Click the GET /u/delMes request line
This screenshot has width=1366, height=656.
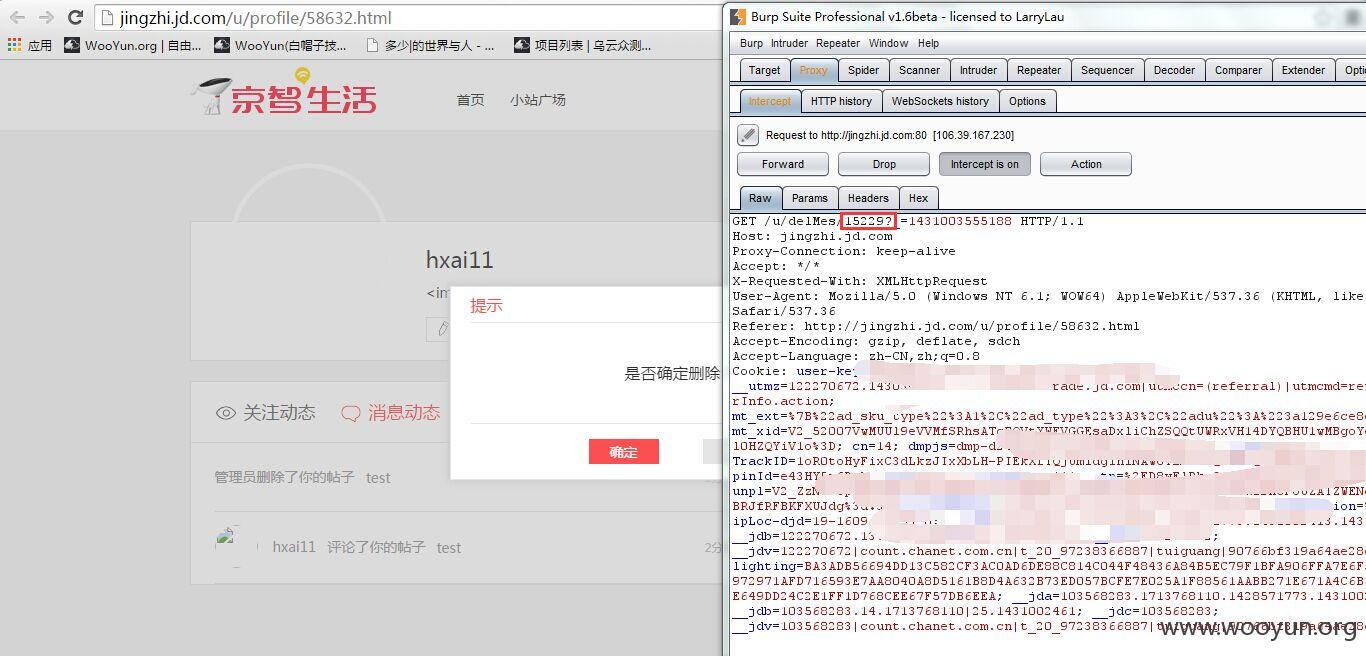(x=908, y=221)
